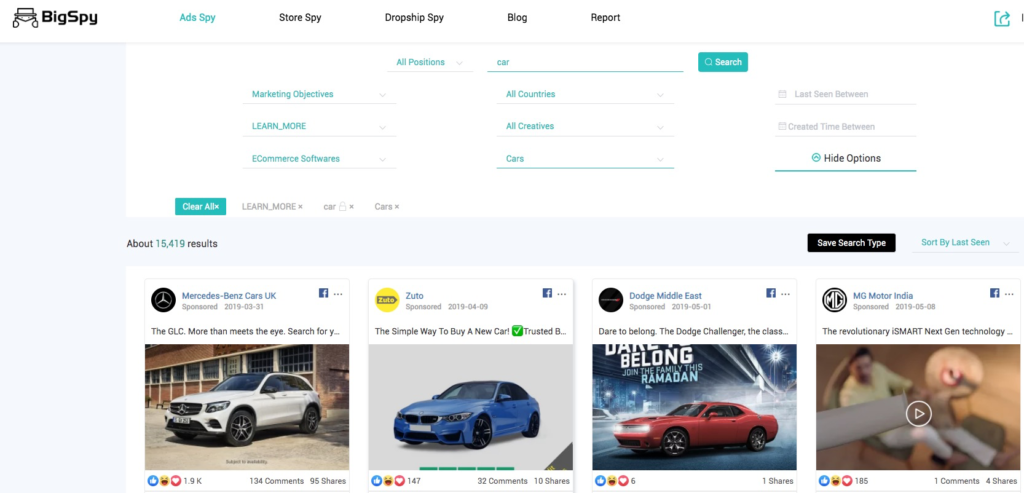Click the Zuto yellow avatar logo
The width and height of the screenshot is (1024, 493).
(x=387, y=300)
